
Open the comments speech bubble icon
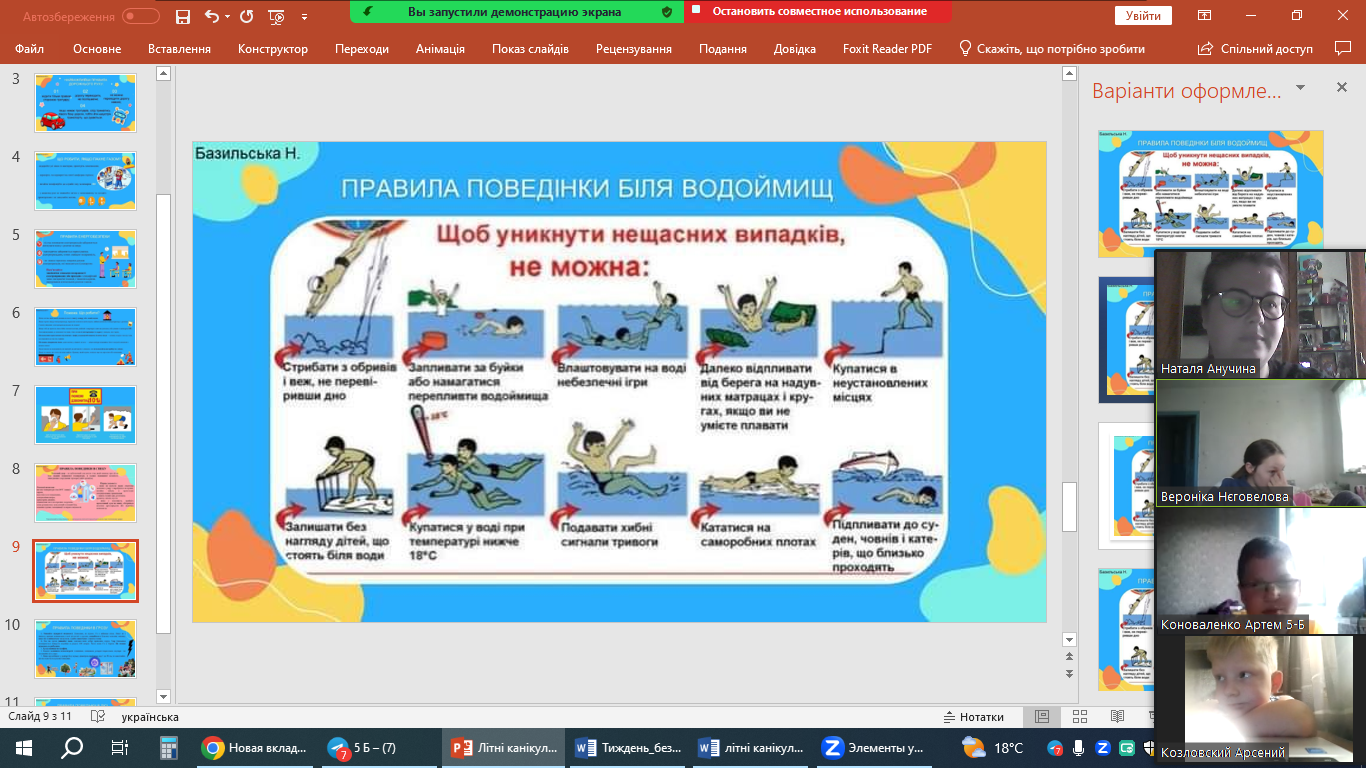pos(1343,48)
